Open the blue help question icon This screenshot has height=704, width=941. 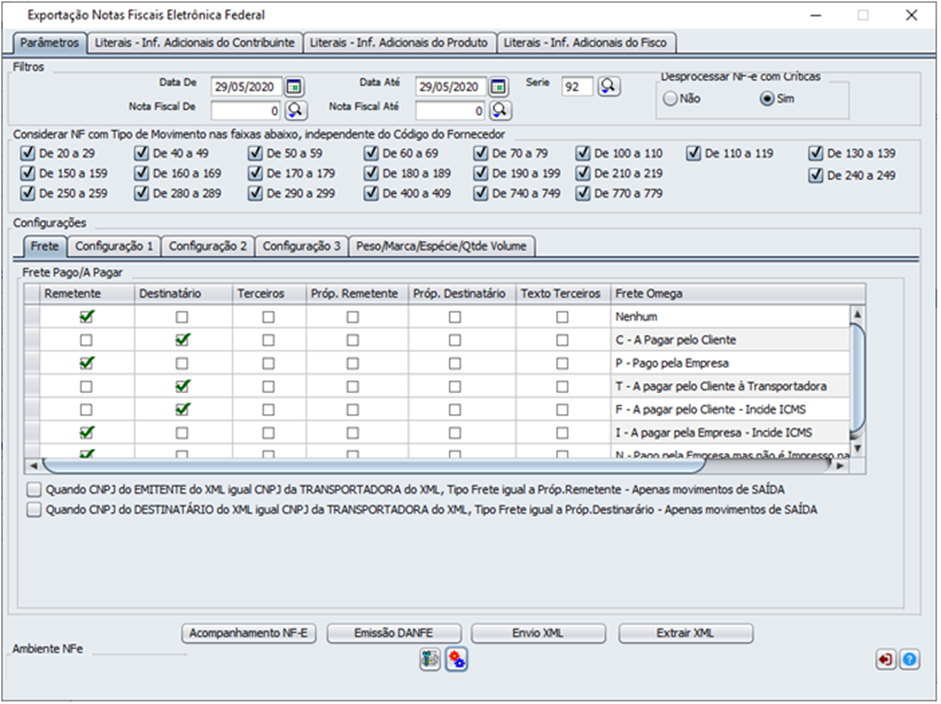909,660
